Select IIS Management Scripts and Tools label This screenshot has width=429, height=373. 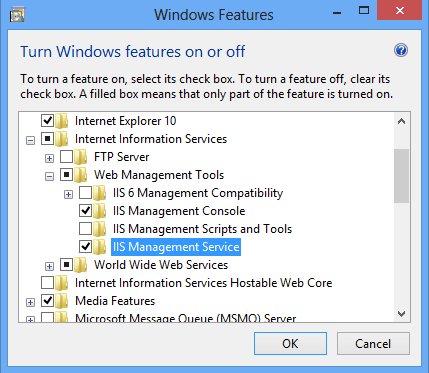(203, 229)
